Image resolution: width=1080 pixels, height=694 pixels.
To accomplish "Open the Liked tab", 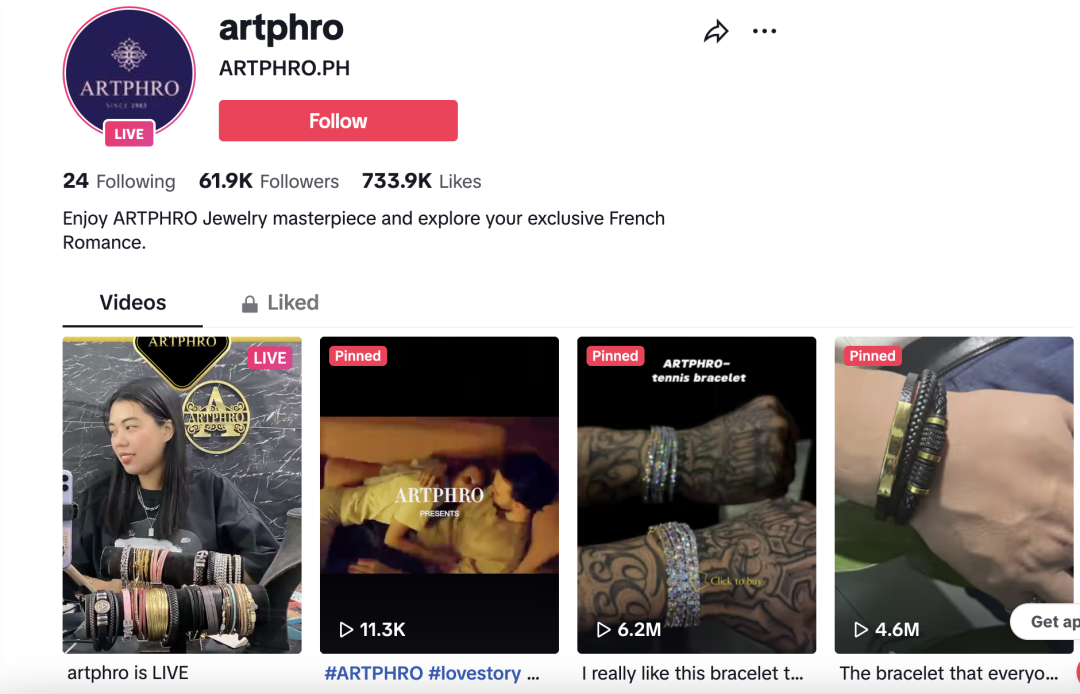I will 280,303.
